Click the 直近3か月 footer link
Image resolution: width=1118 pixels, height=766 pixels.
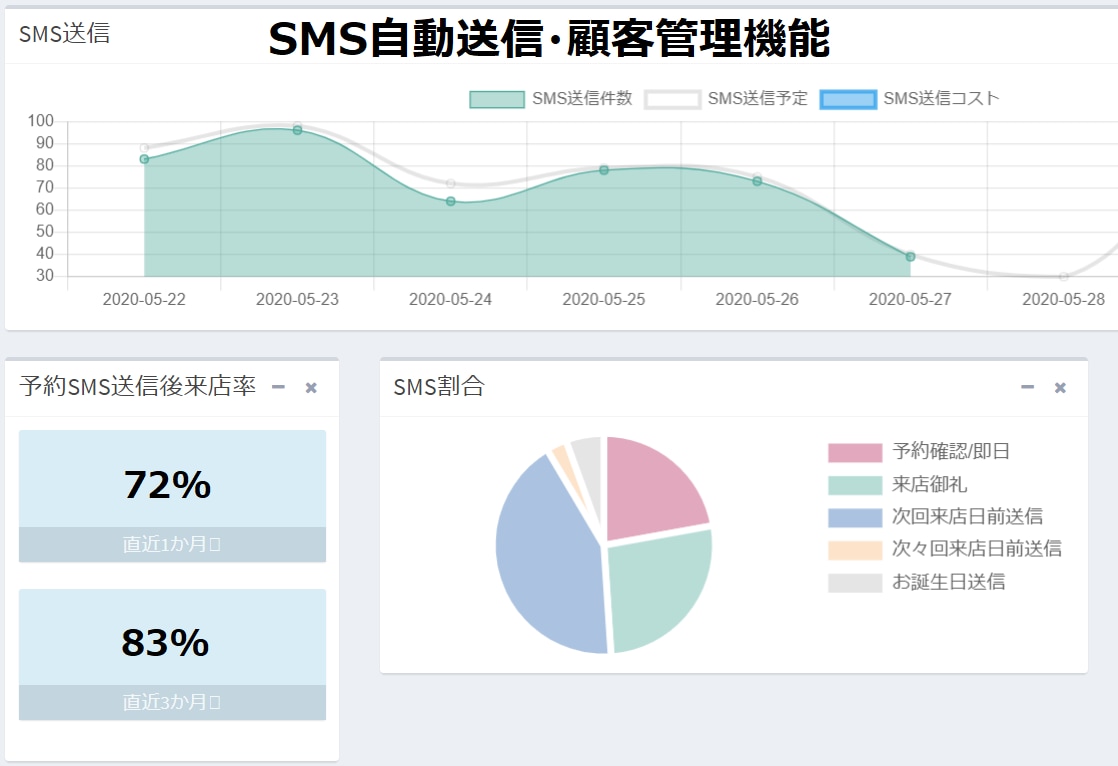(x=172, y=703)
